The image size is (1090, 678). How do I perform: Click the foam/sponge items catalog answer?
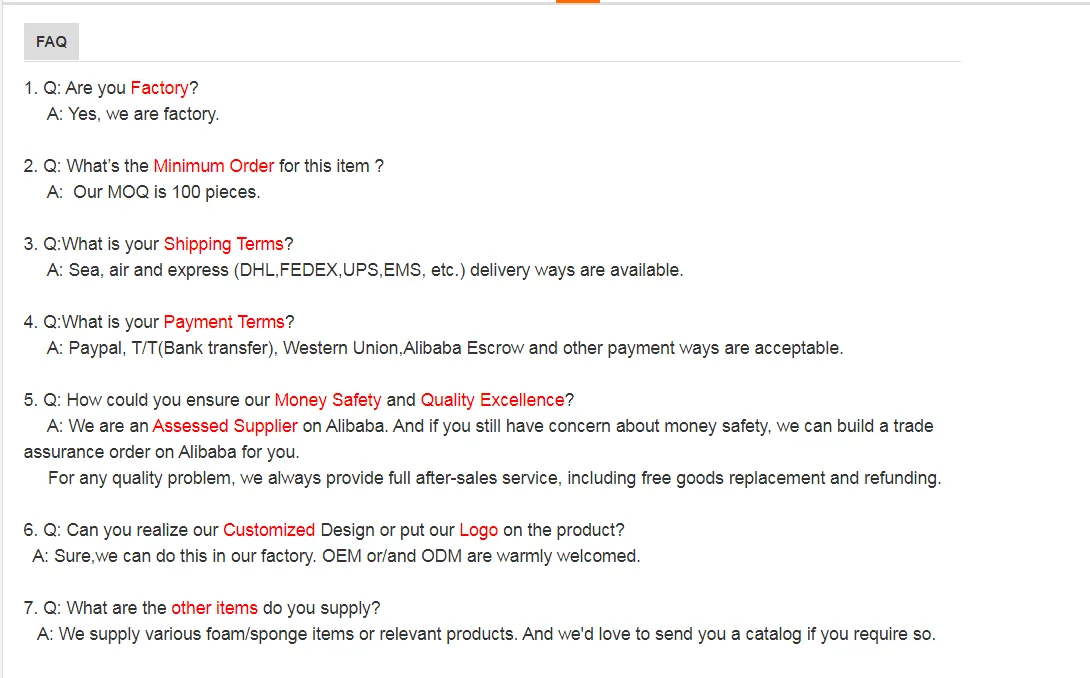point(487,634)
